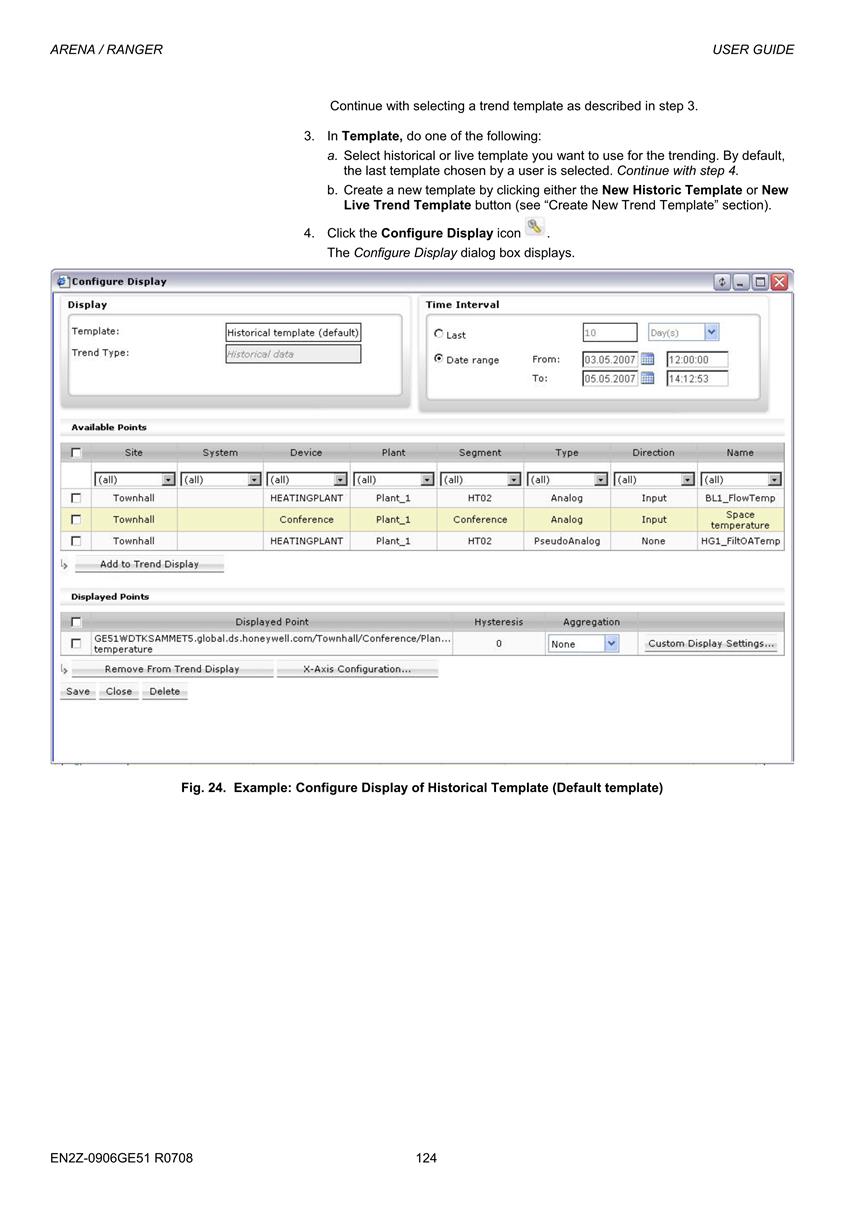Click the From time field 12:00:00
Viewport: 868px width, 1227px height.
click(x=697, y=359)
